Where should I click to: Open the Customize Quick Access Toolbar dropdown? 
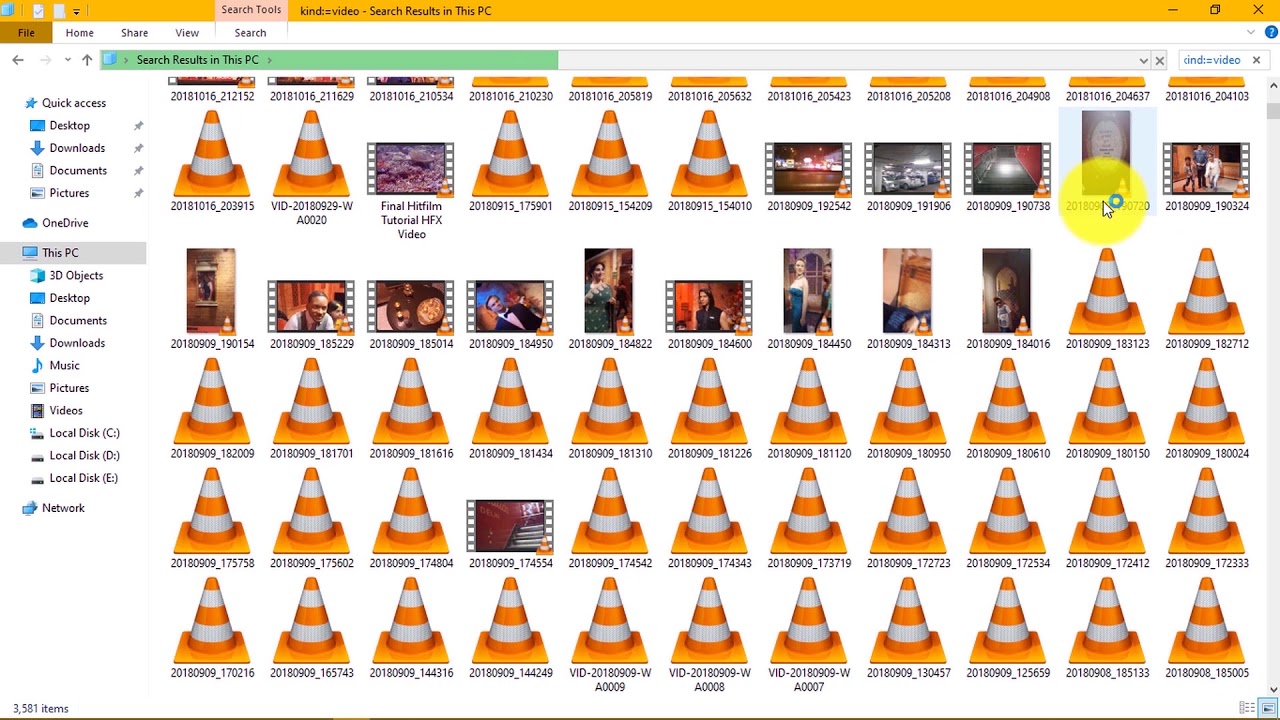point(76,12)
